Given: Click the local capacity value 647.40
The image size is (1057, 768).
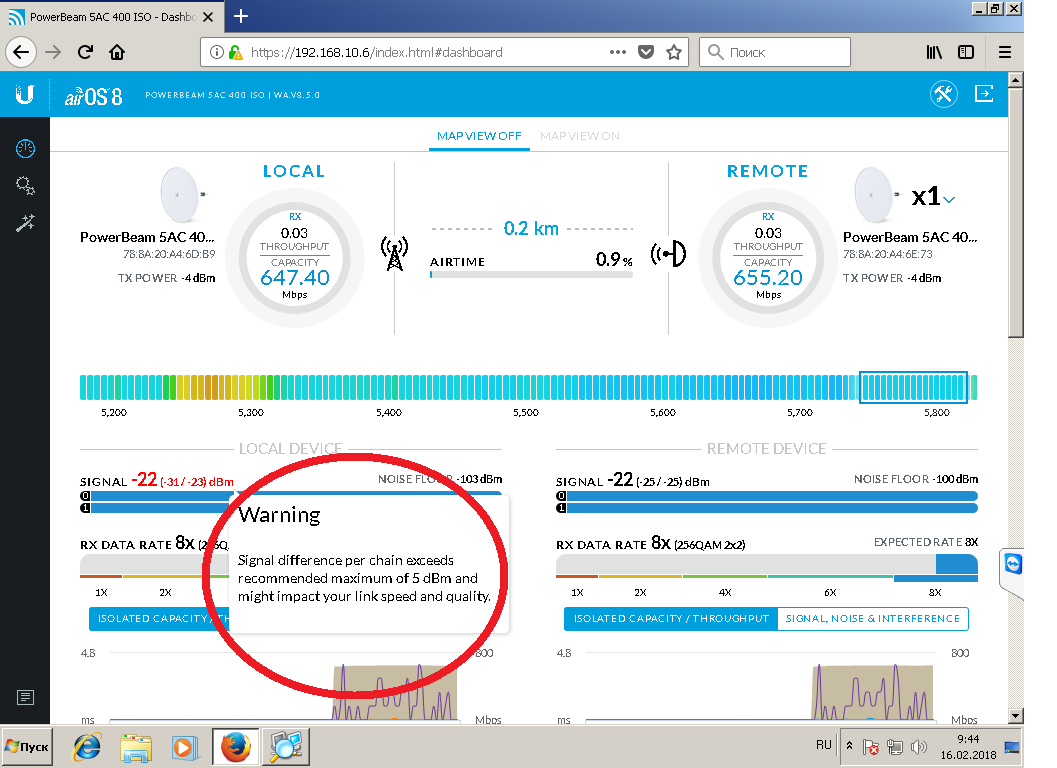Looking at the screenshot, I should (295, 277).
